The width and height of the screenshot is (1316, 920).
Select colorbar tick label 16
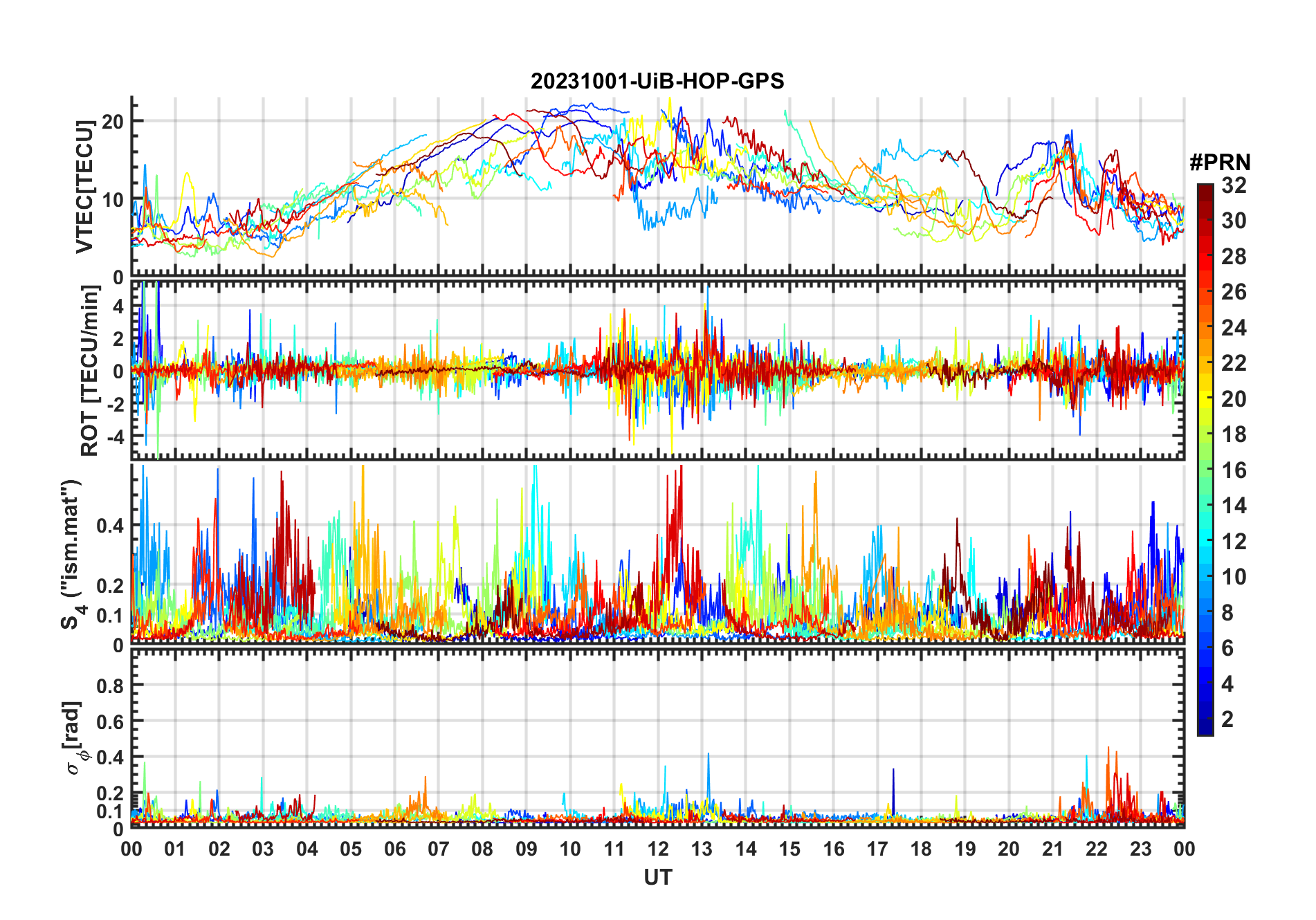[x=1234, y=470]
